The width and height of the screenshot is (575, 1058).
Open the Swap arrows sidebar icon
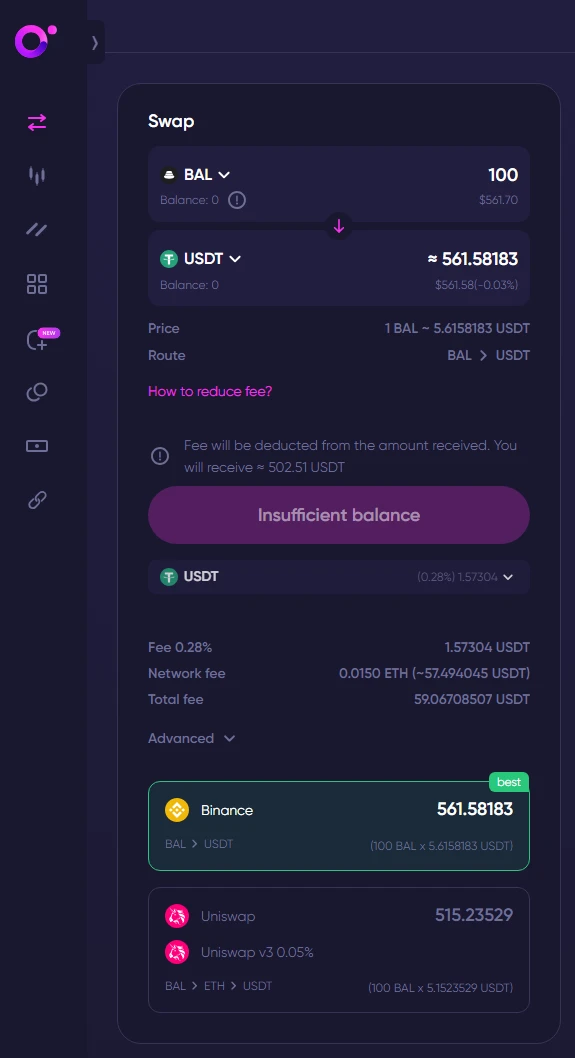point(36,122)
